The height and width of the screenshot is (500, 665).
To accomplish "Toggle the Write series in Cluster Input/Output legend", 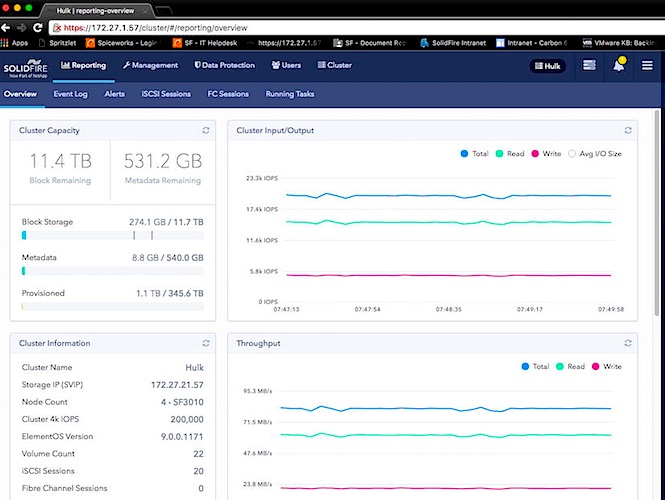I will click(546, 154).
